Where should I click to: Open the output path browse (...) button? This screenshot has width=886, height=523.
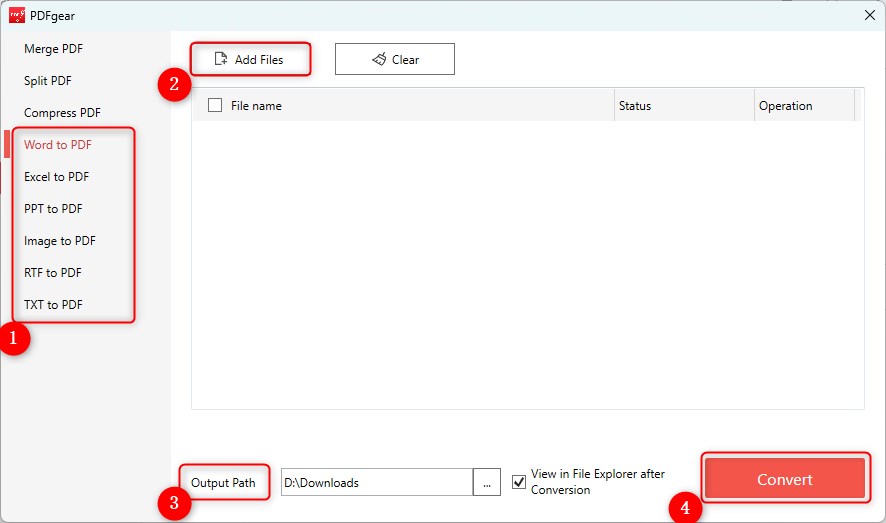click(x=486, y=482)
